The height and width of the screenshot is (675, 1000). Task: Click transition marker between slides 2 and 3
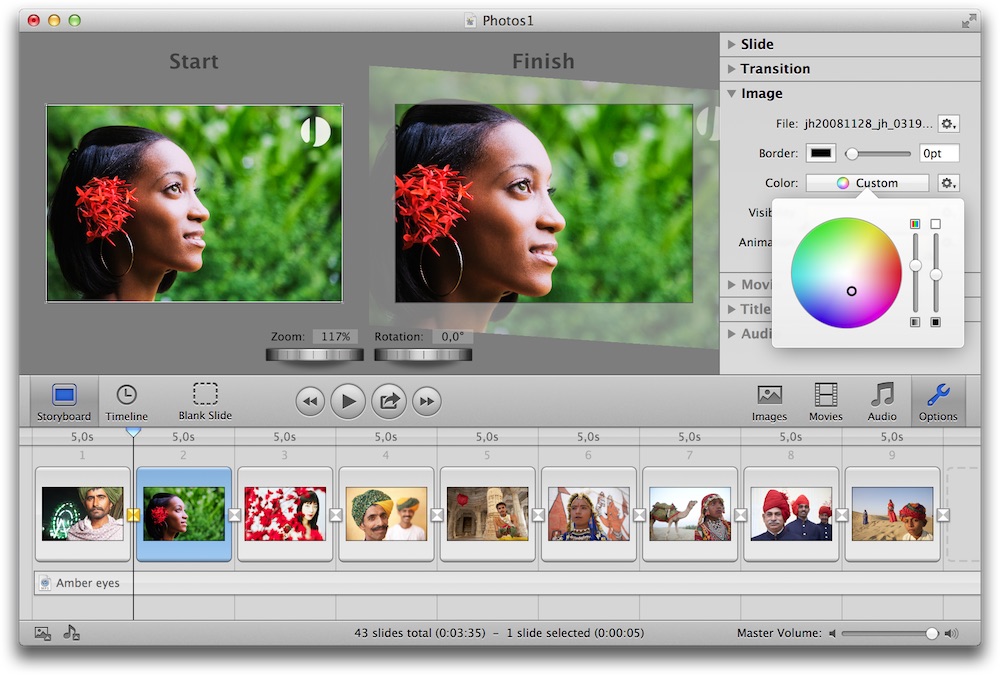point(235,515)
